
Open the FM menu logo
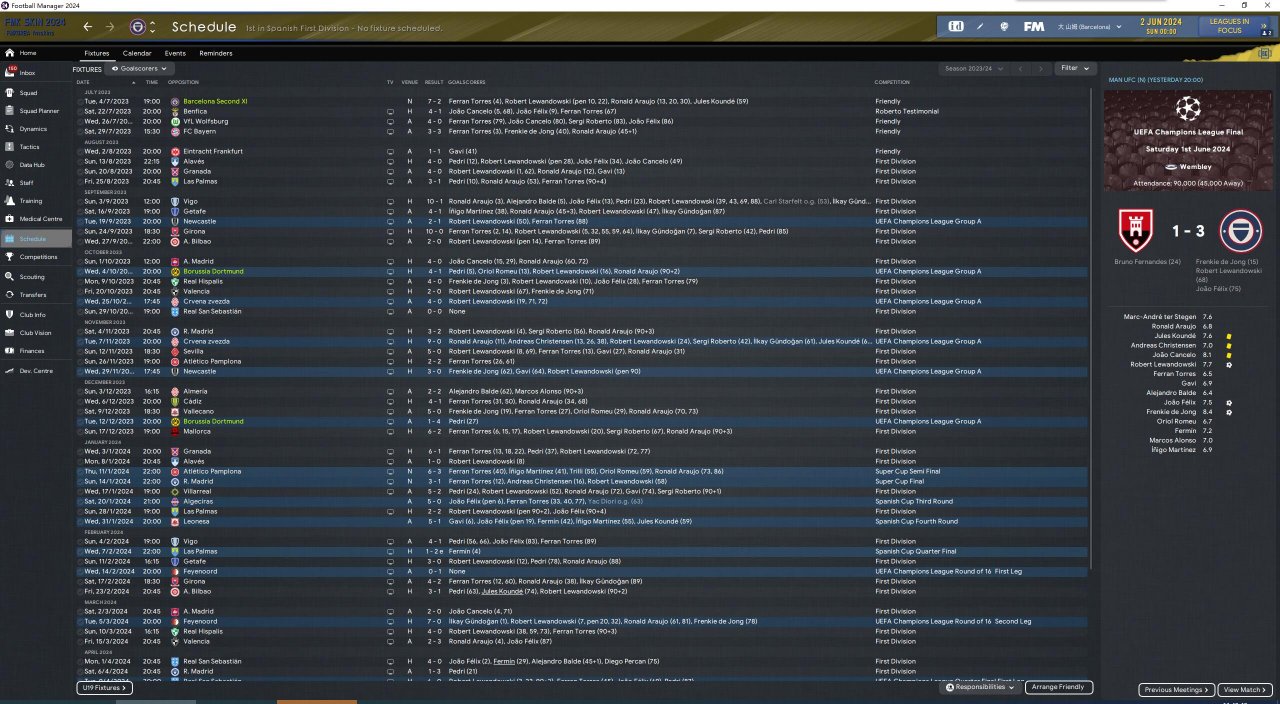click(1033, 26)
